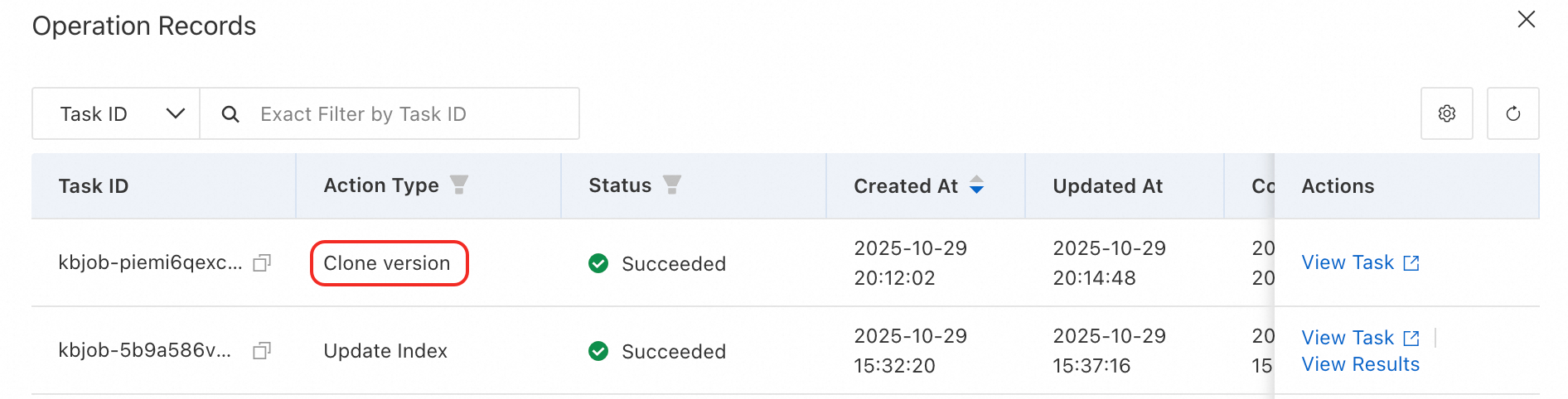Click the refresh records icon
Viewport: 1568px width, 399px height.
1512,113
